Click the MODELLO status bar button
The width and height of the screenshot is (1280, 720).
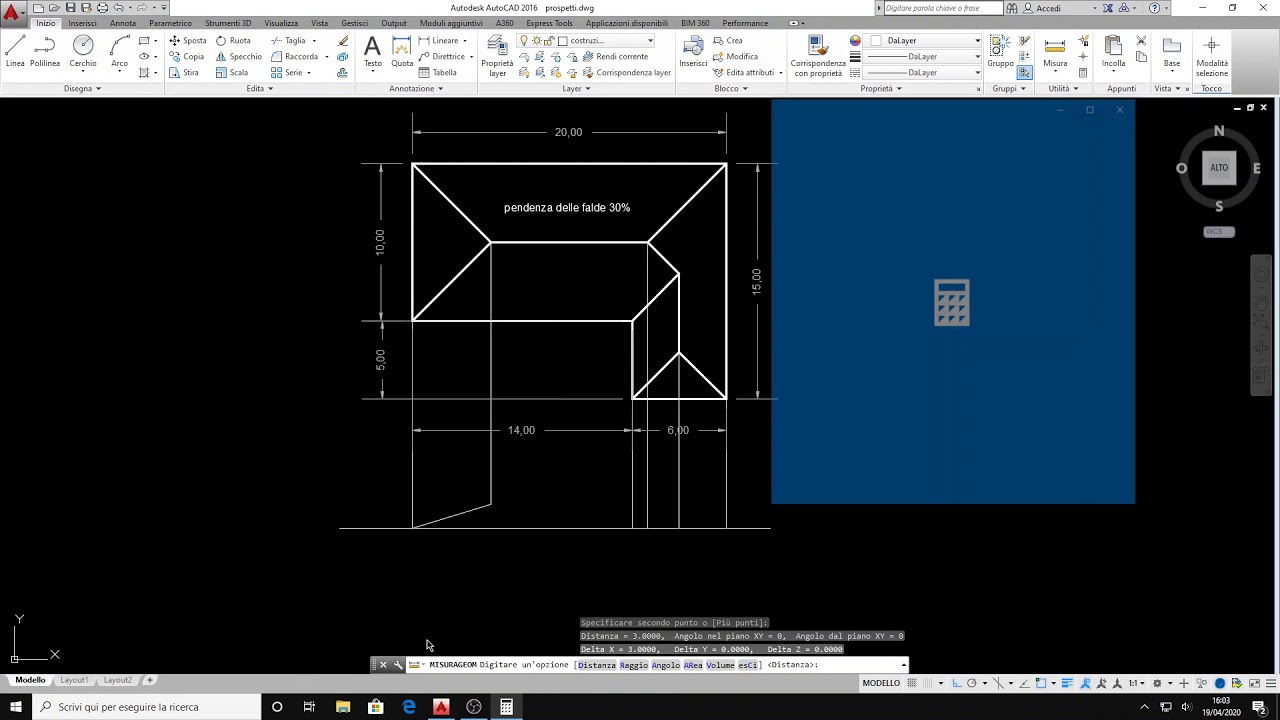(881, 683)
